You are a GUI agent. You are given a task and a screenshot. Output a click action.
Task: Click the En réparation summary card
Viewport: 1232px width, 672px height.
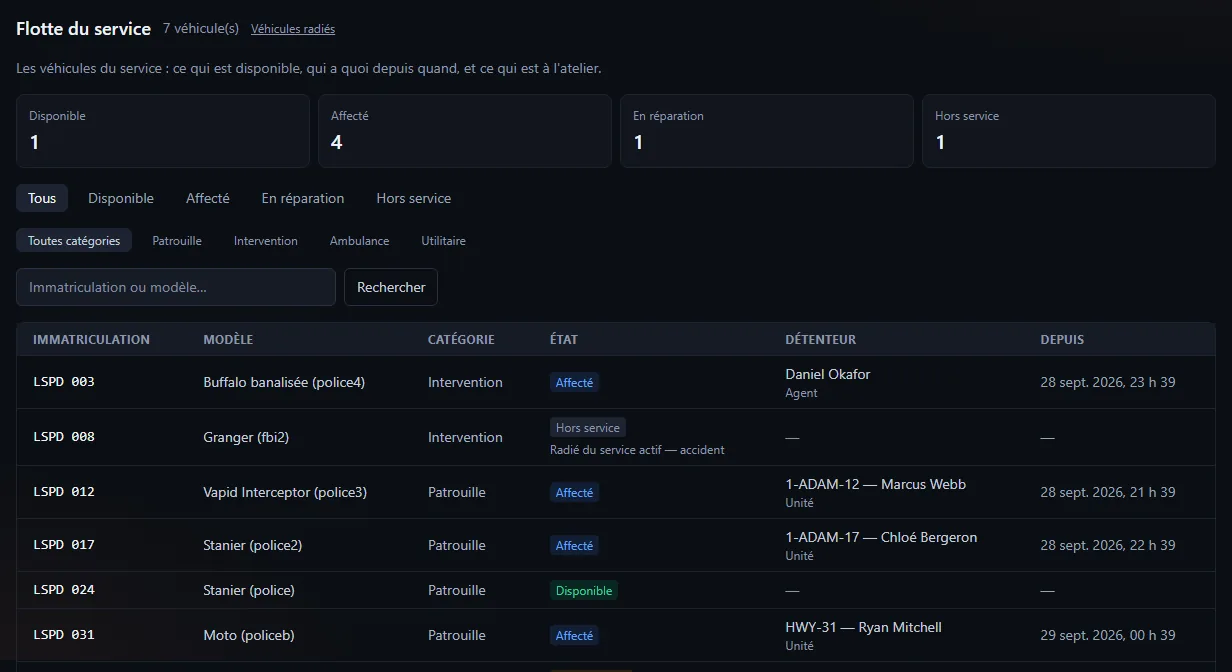767,131
